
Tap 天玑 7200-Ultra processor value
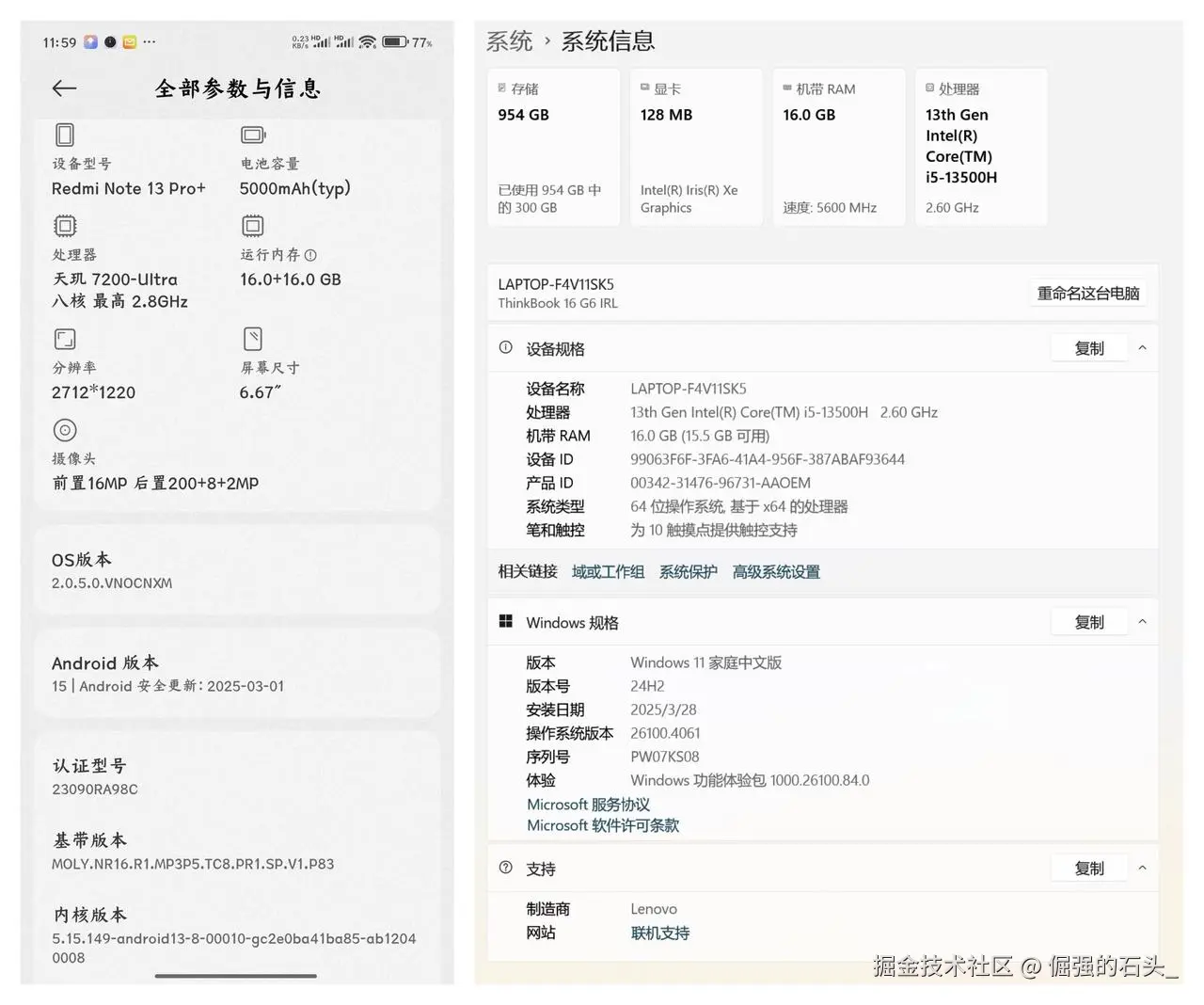click(x=116, y=279)
